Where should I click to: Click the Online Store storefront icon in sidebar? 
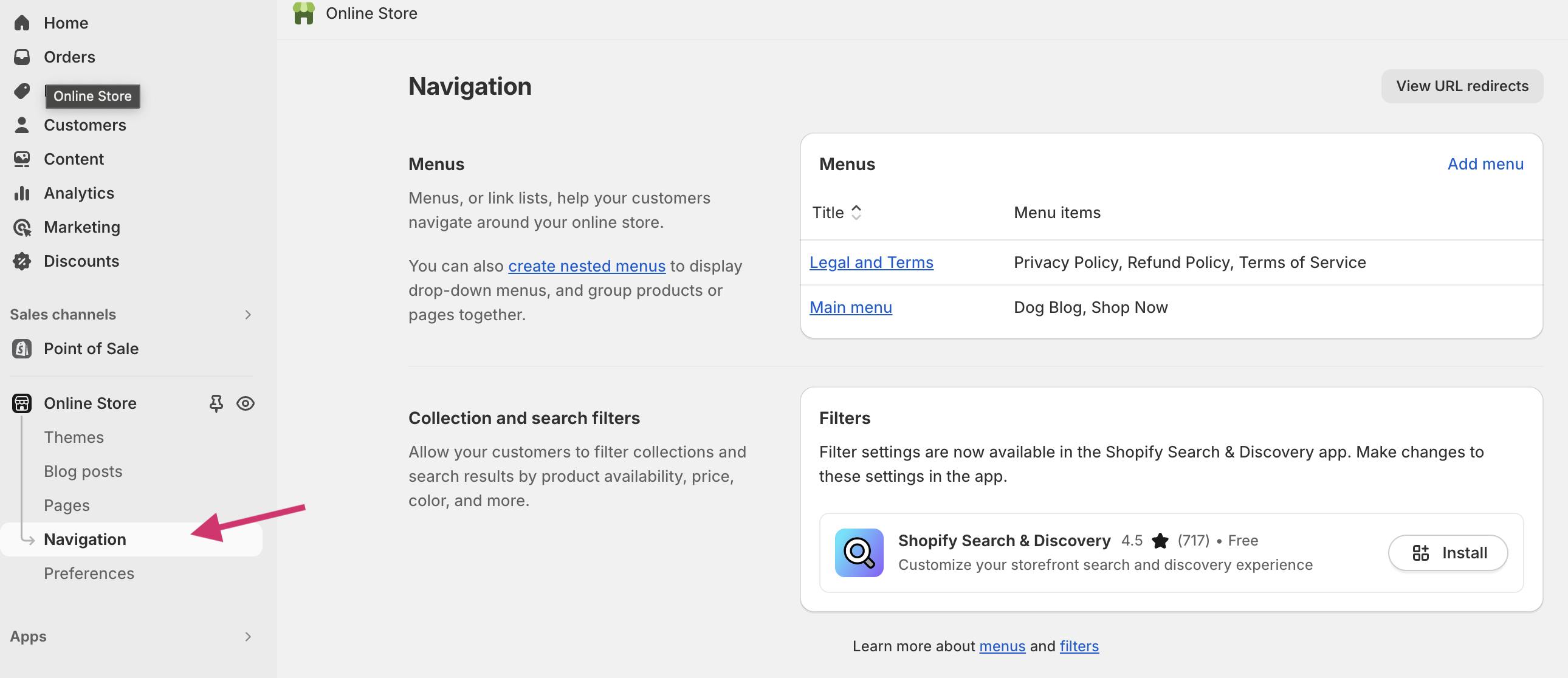(x=22, y=403)
